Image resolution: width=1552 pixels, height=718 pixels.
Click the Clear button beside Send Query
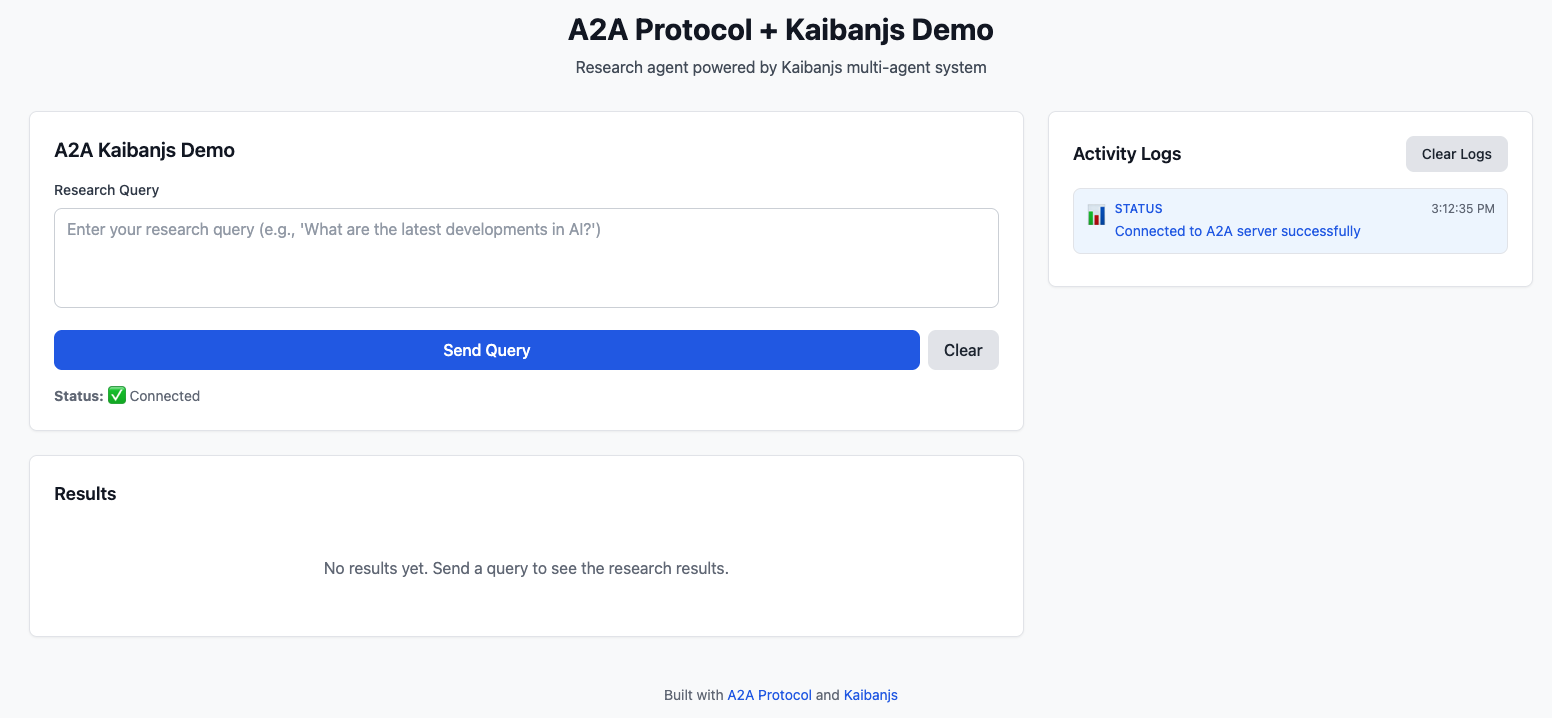tap(963, 350)
